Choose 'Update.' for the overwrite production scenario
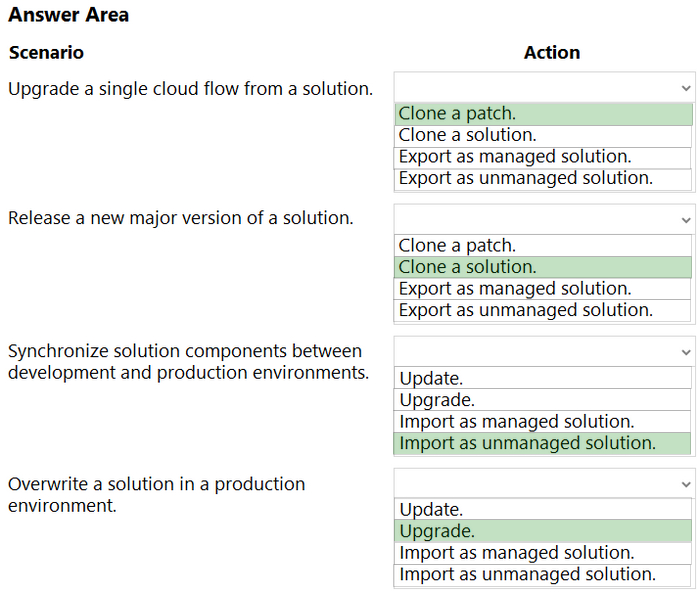700x593 pixels. (543, 509)
